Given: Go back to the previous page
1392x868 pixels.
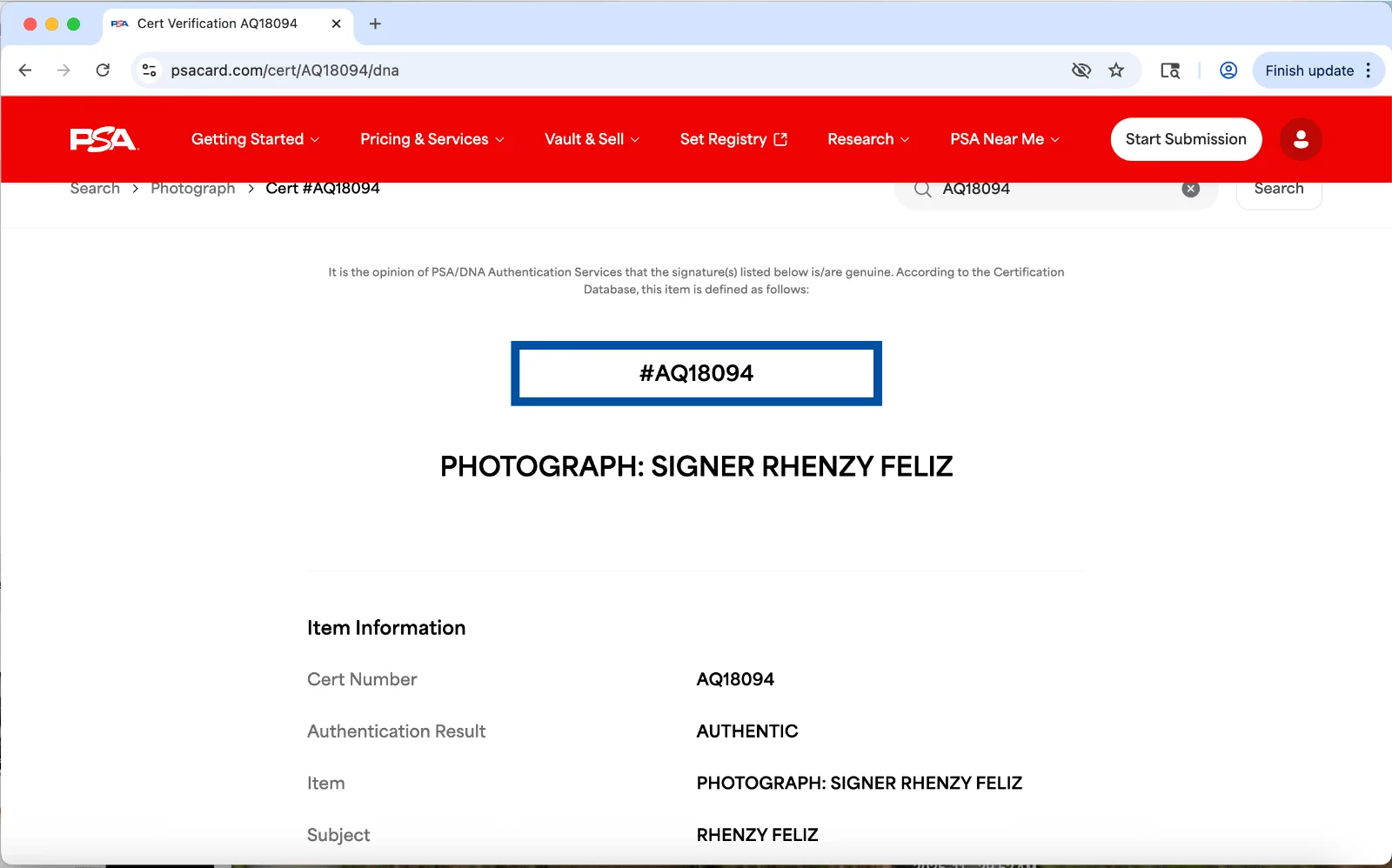Looking at the screenshot, I should [25, 70].
